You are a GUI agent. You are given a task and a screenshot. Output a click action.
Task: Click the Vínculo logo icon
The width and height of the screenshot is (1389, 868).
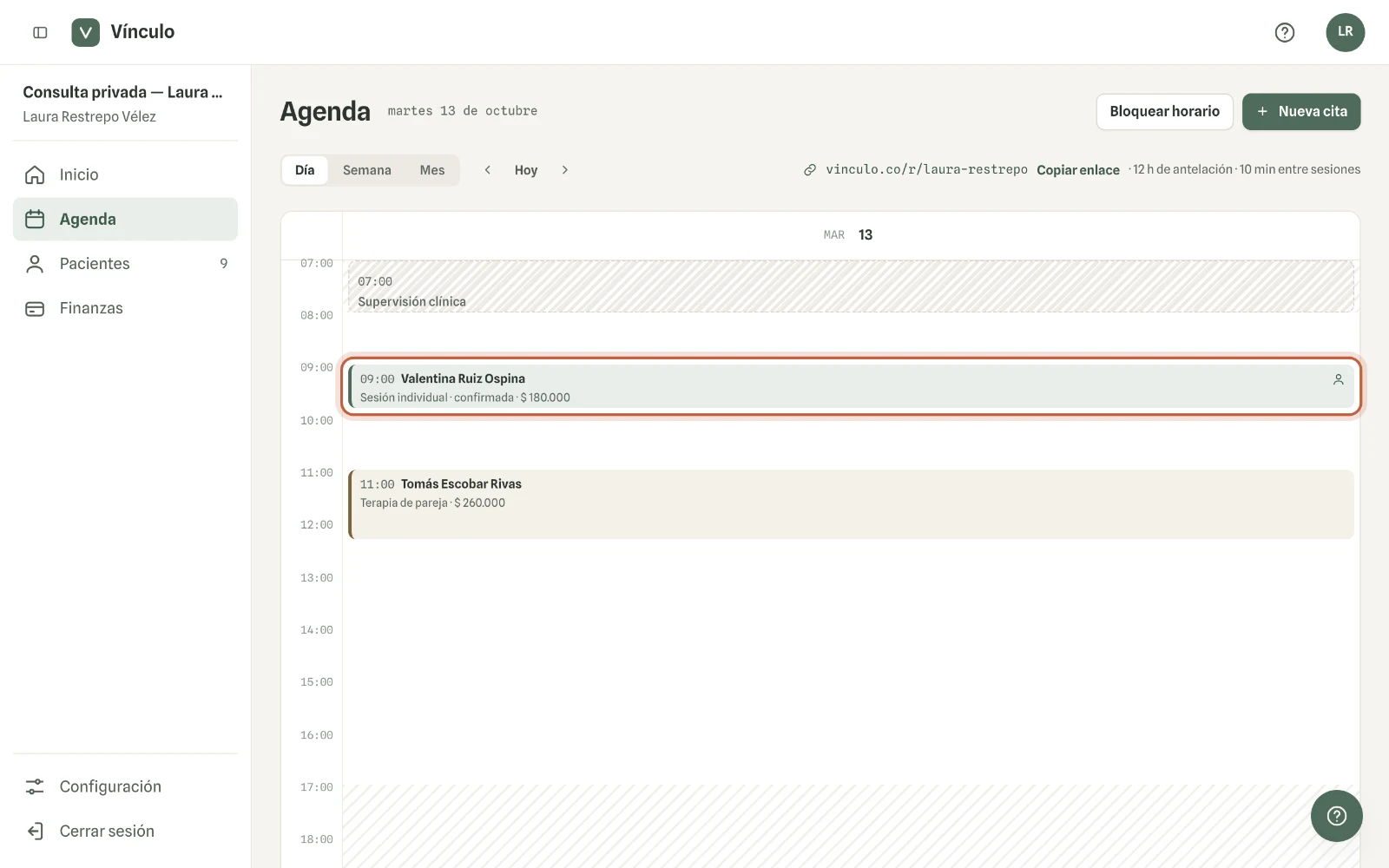(x=85, y=32)
